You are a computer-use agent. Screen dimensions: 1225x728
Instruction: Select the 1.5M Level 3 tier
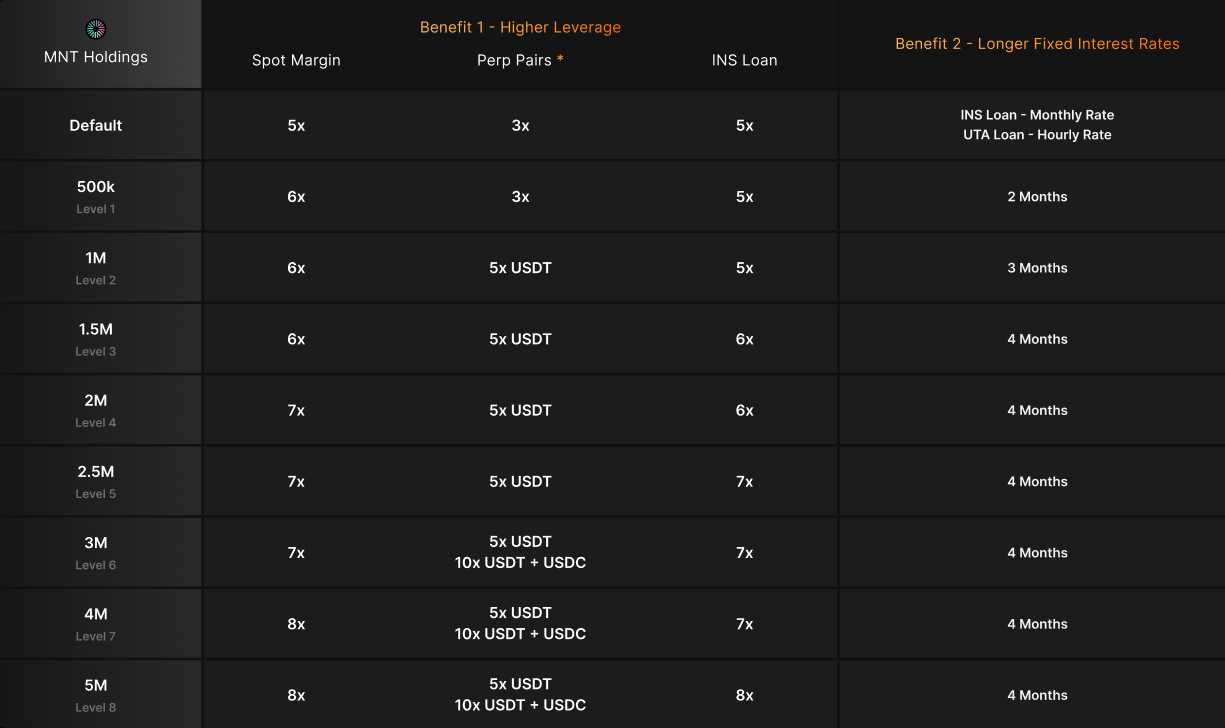(96, 338)
